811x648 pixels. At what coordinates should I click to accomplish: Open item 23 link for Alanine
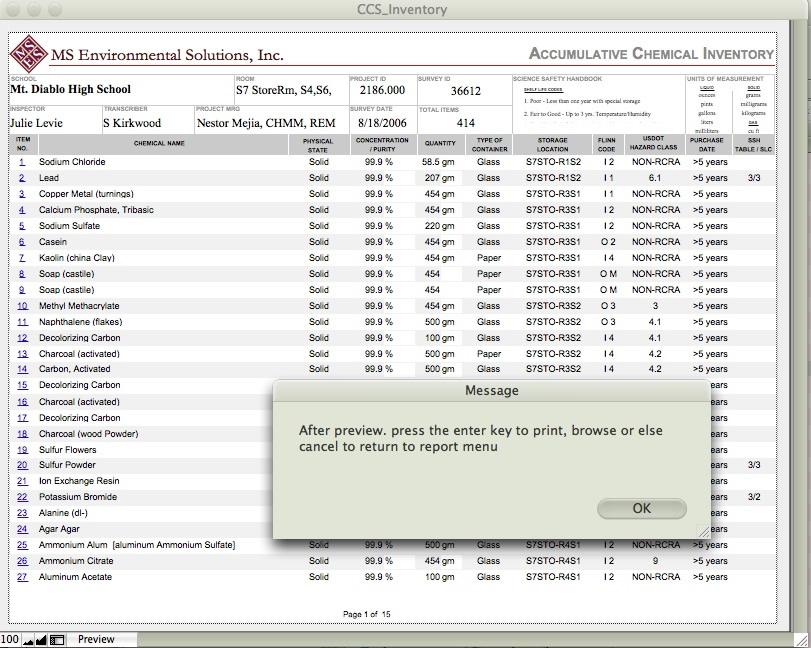(22, 513)
